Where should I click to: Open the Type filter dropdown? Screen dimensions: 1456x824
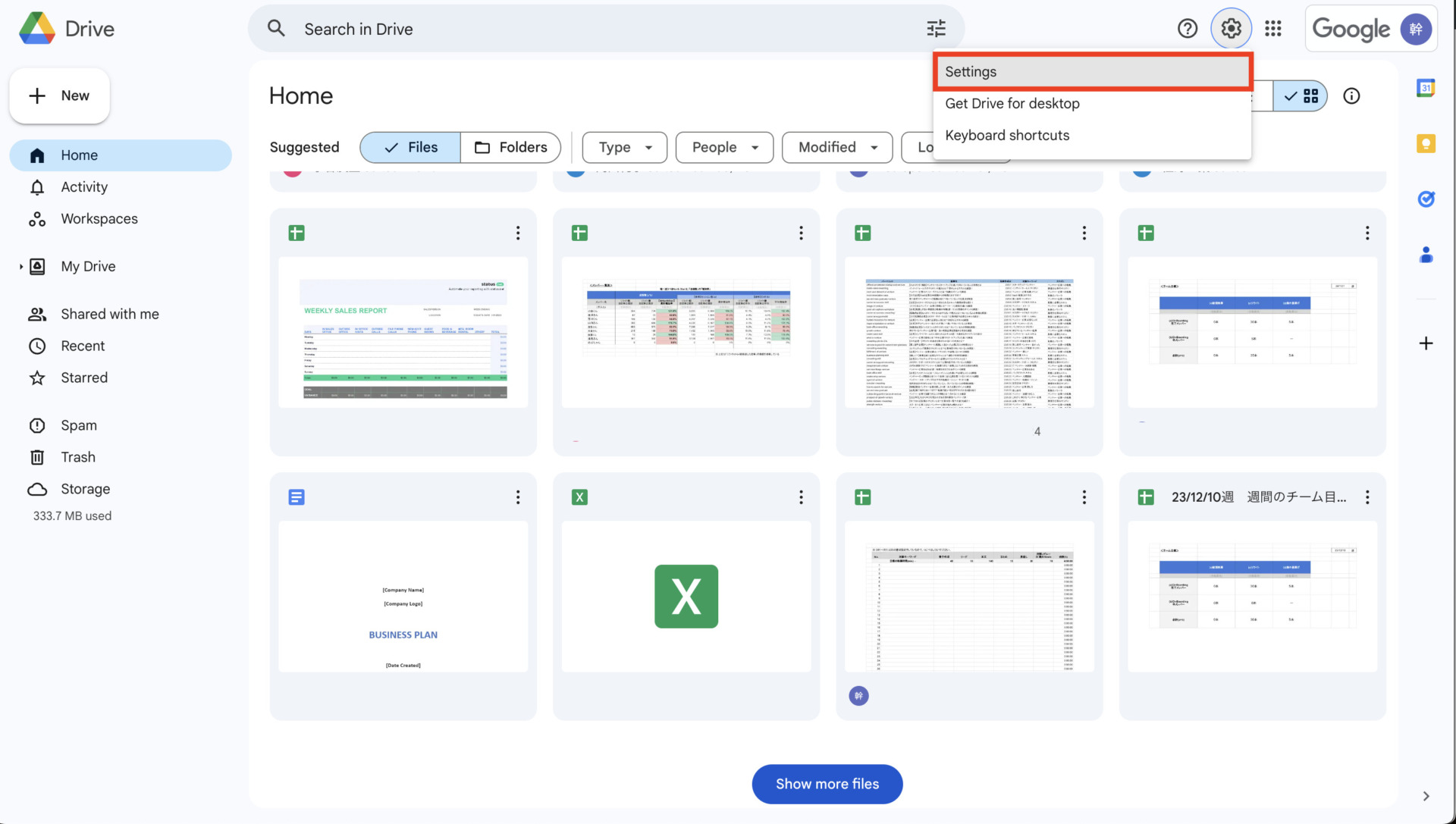tap(624, 147)
